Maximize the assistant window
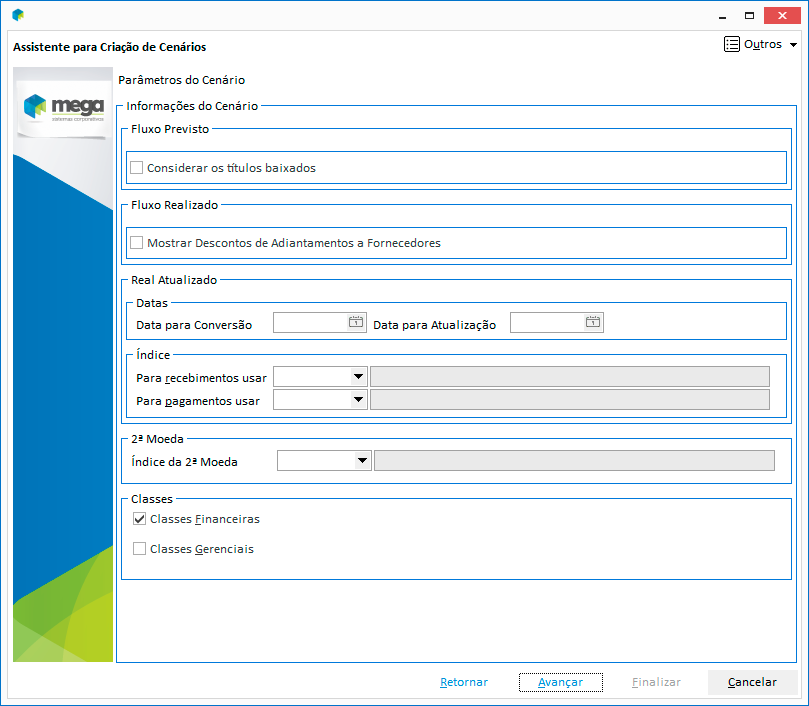Screen dimensions: 809x706 pyautogui.click(x=749, y=15)
